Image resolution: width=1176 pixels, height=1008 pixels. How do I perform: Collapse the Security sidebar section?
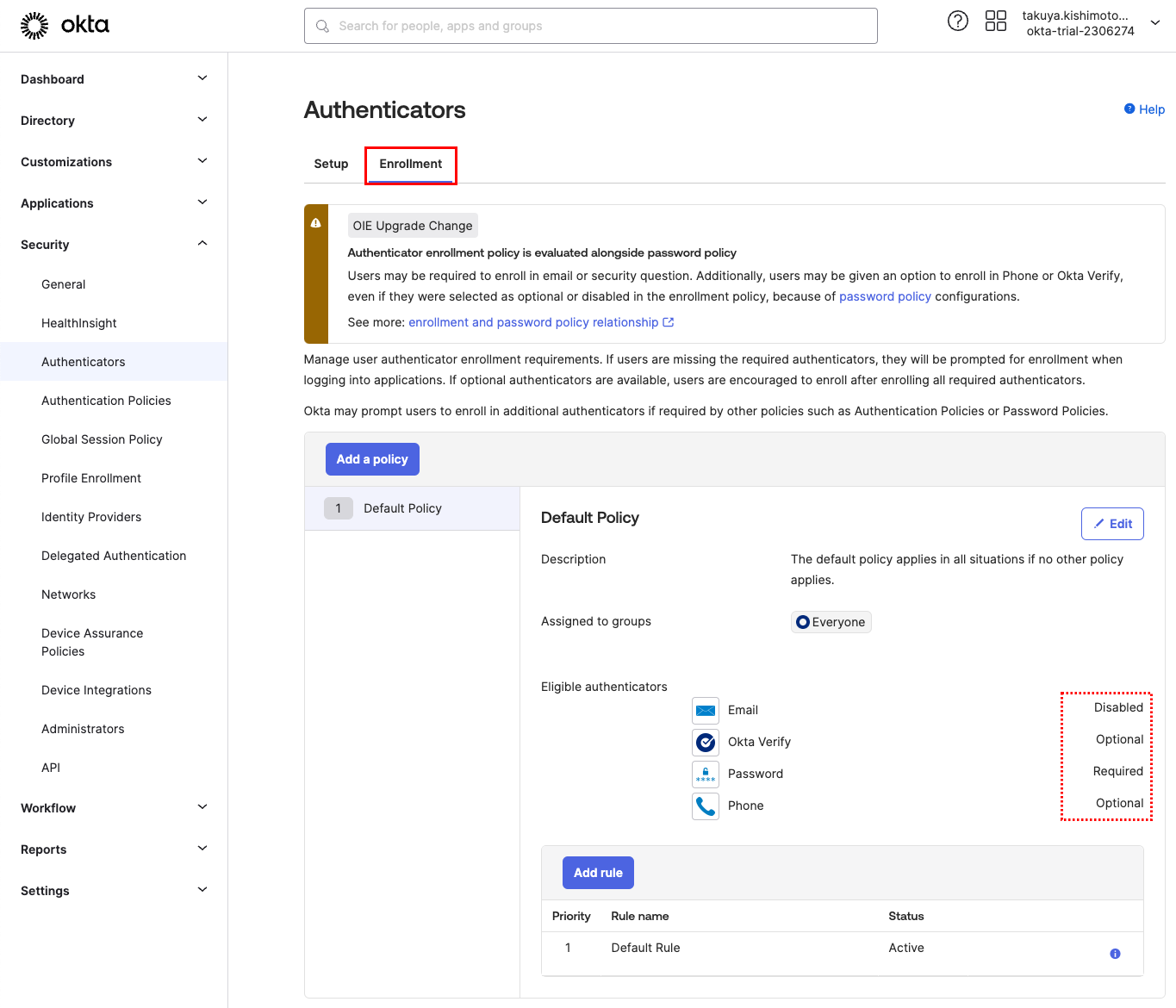tap(202, 244)
